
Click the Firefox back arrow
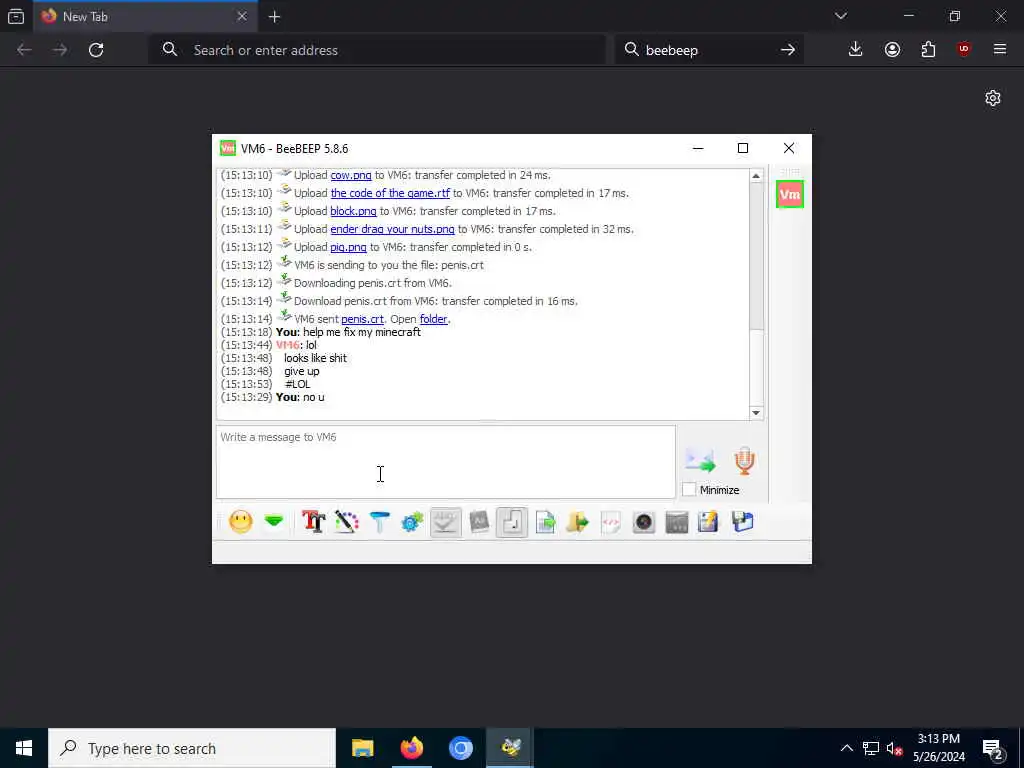tap(24, 50)
